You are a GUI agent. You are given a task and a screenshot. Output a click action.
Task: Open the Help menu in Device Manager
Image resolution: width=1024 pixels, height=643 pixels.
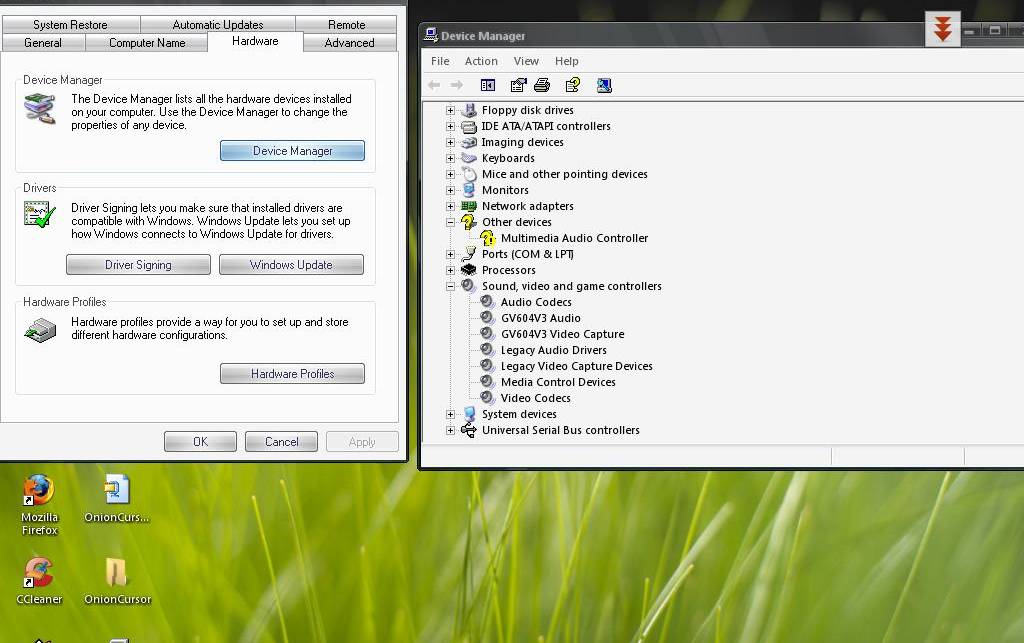coord(566,61)
